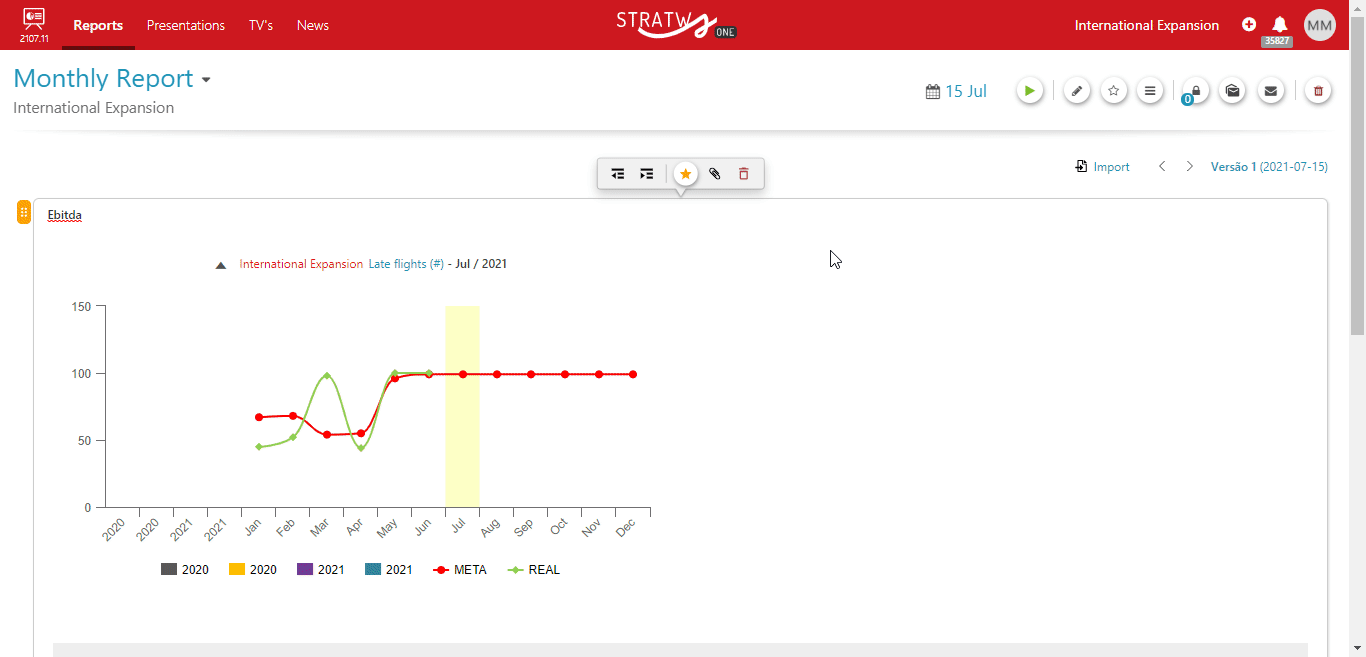Viewport: 1366px width, 657px height.
Task: Toggle the gray 2020 legend series
Action: tap(185, 570)
